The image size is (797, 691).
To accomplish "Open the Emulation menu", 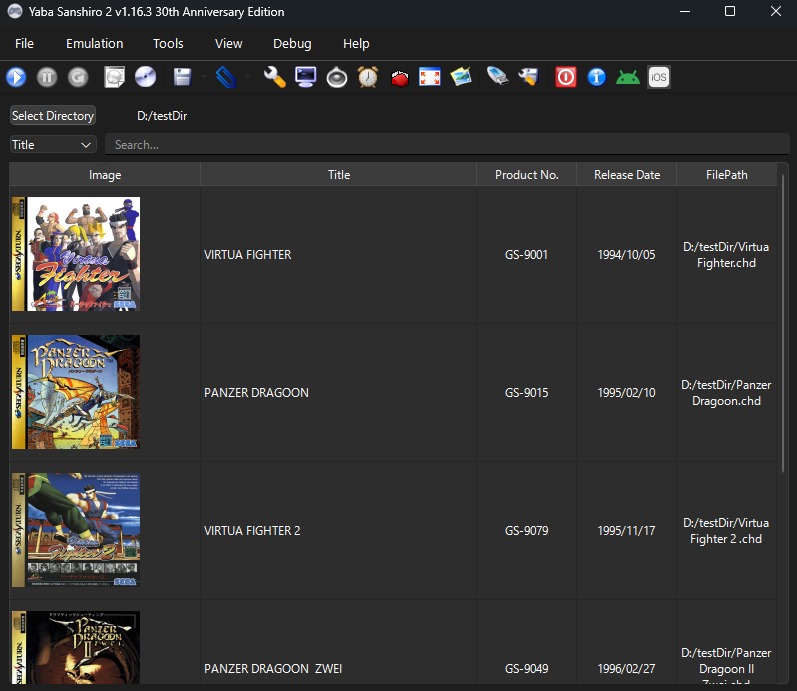I will 94,43.
